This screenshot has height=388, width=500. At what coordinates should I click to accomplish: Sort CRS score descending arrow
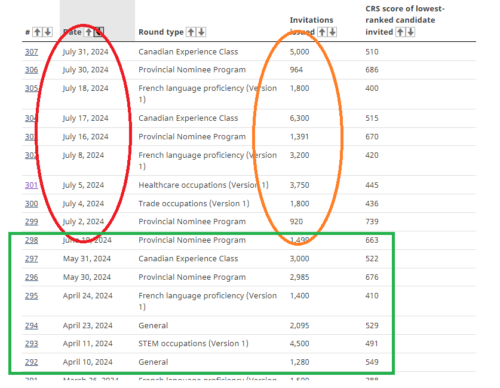coord(410,32)
